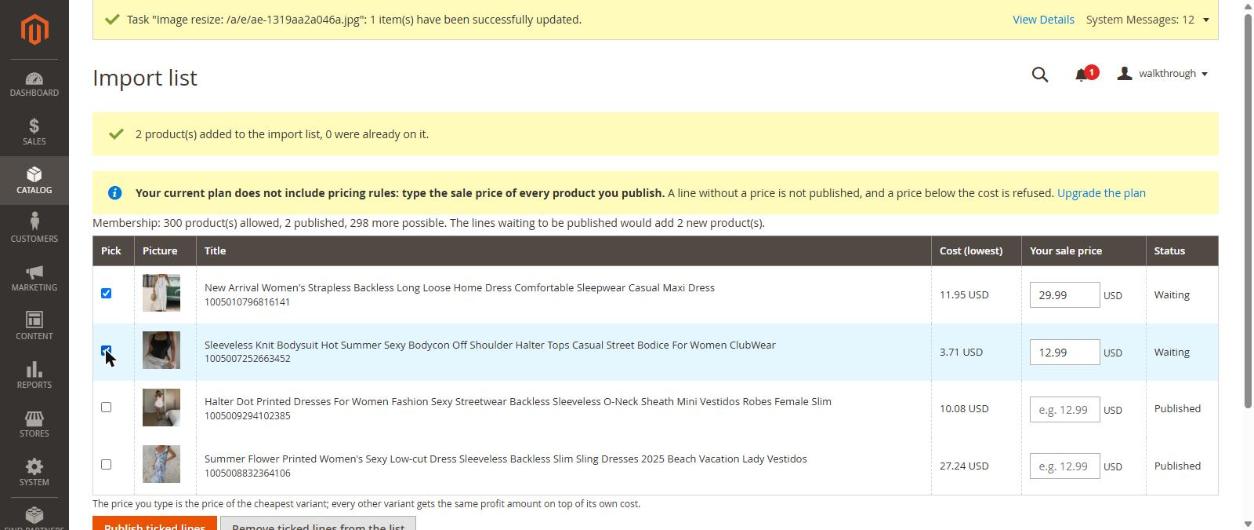The image size is (1254, 530).
Task: Click the blue info icon in plan notice
Action: click(115, 193)
